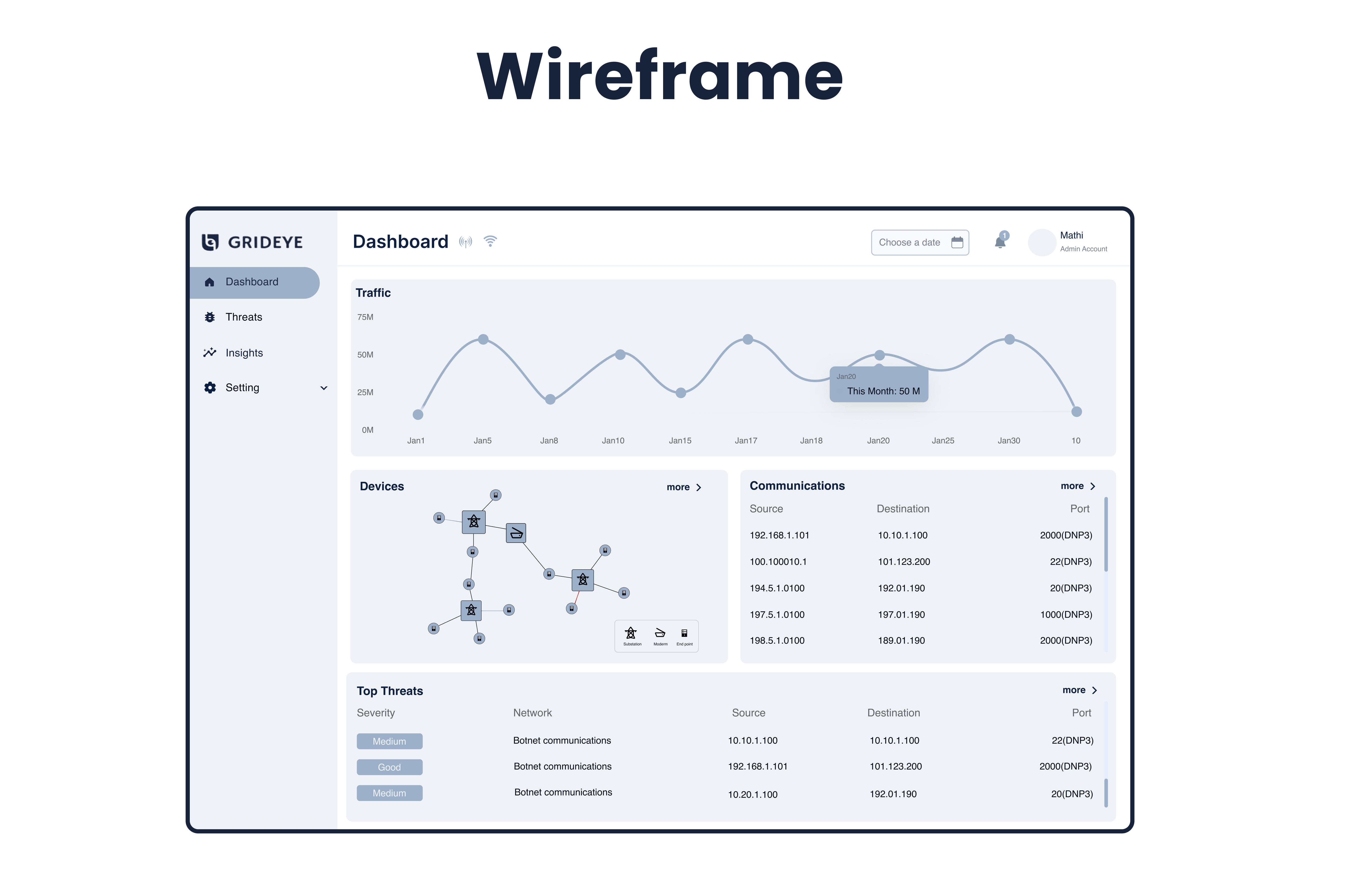Click the Modem icon in devices legend

coord(660,633)
